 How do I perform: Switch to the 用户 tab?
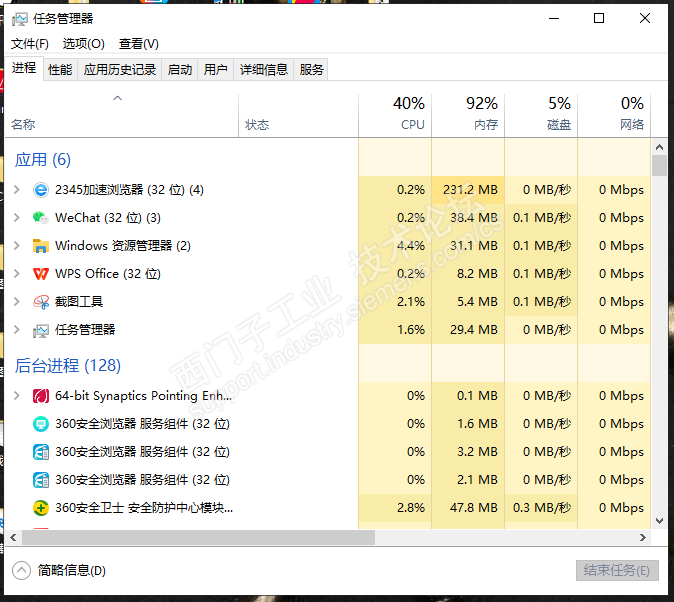pyautogui.click(x=215, y=69)
